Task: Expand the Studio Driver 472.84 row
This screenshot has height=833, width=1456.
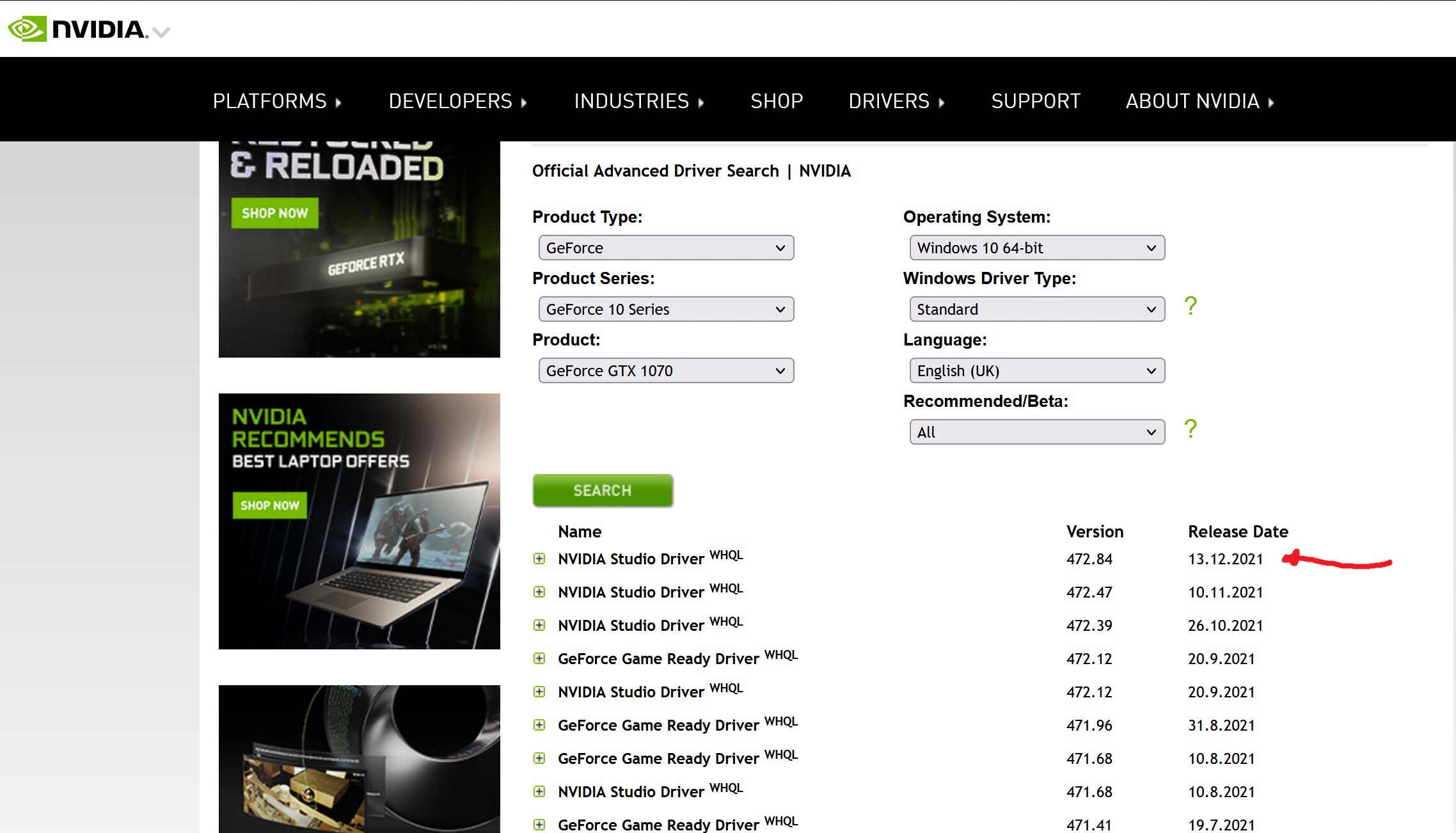Action: click(539, 559)
